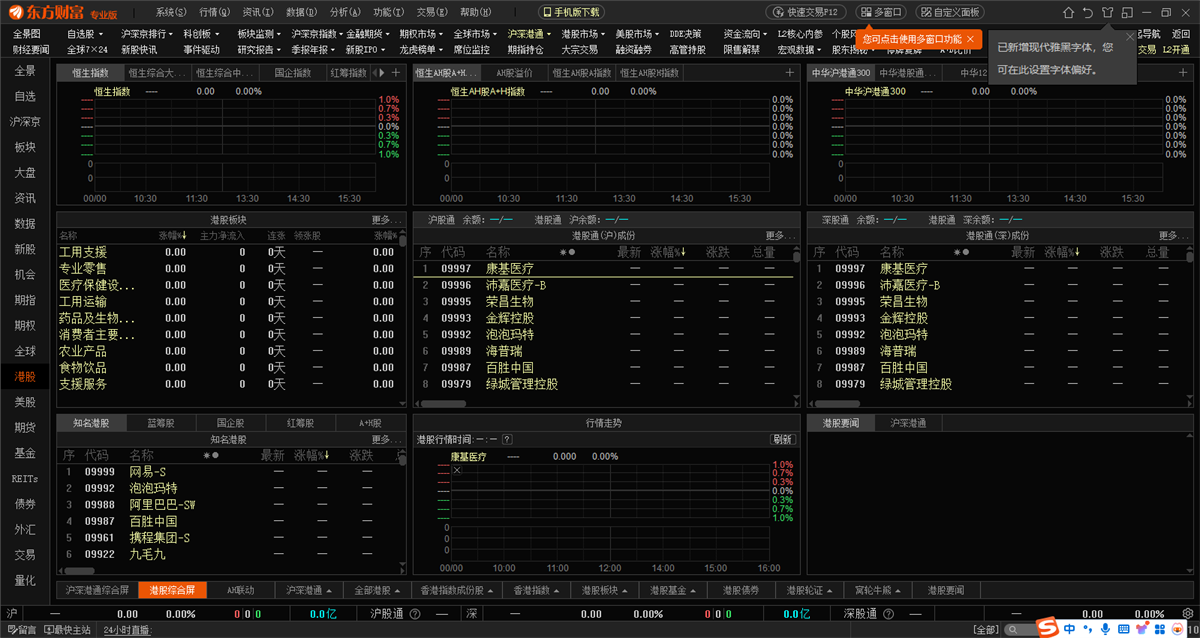Screen dimensions: 1200x638
Task: Open 大宗交易 in the toolbar
Action: tap(580, 49)
